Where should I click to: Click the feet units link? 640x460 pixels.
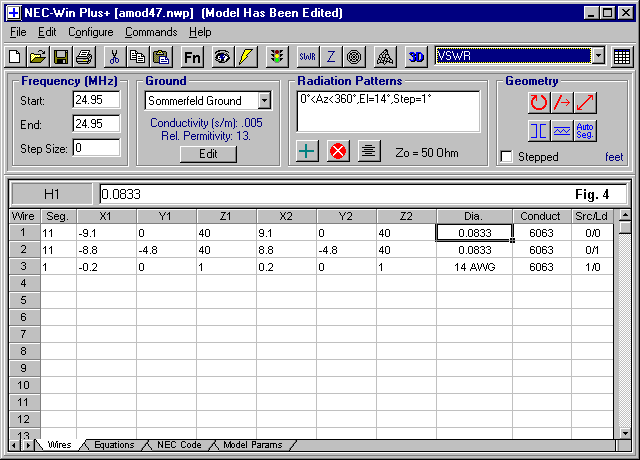coord(613,157)
